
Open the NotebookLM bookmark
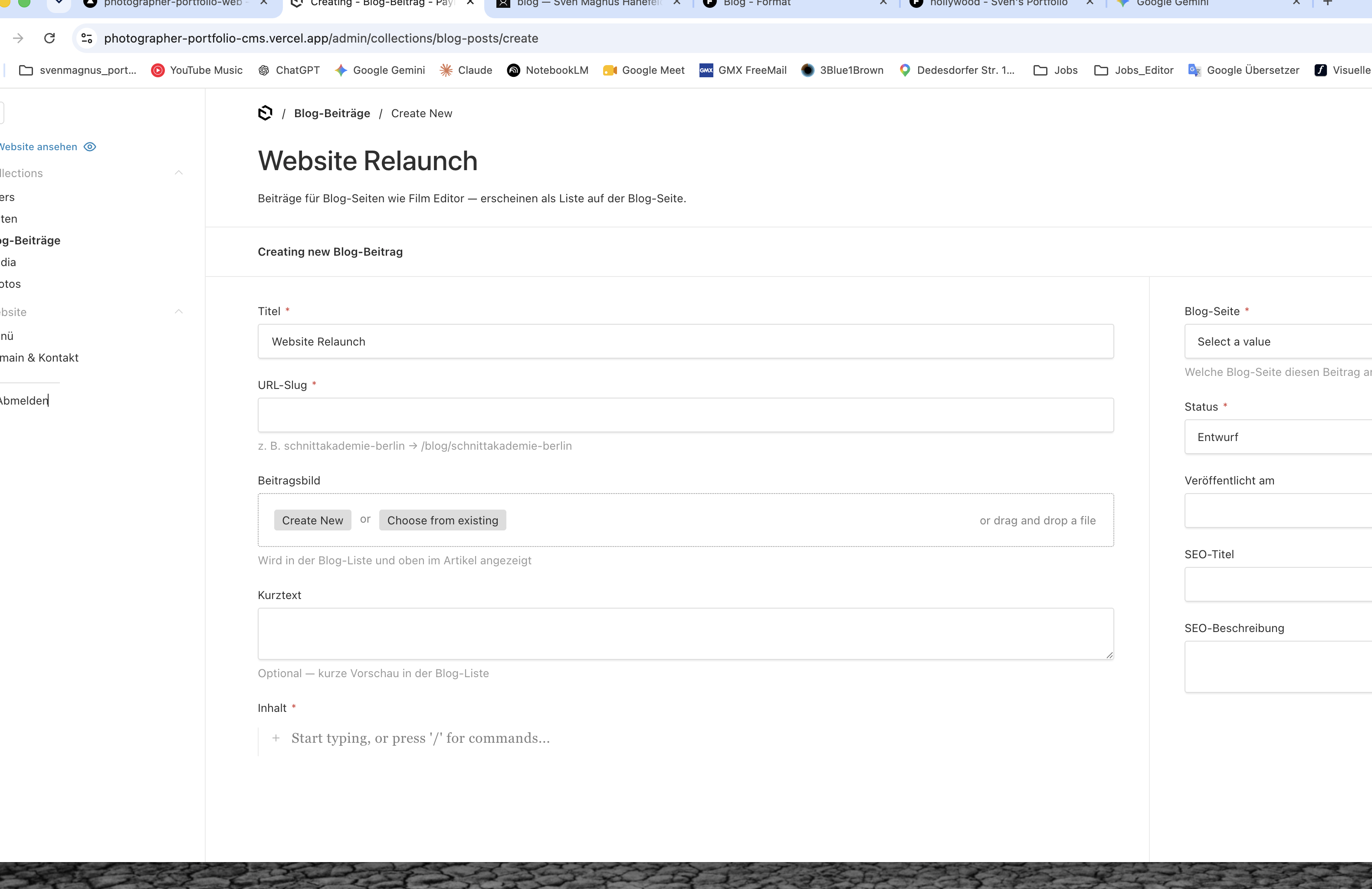tap(548, 70)
